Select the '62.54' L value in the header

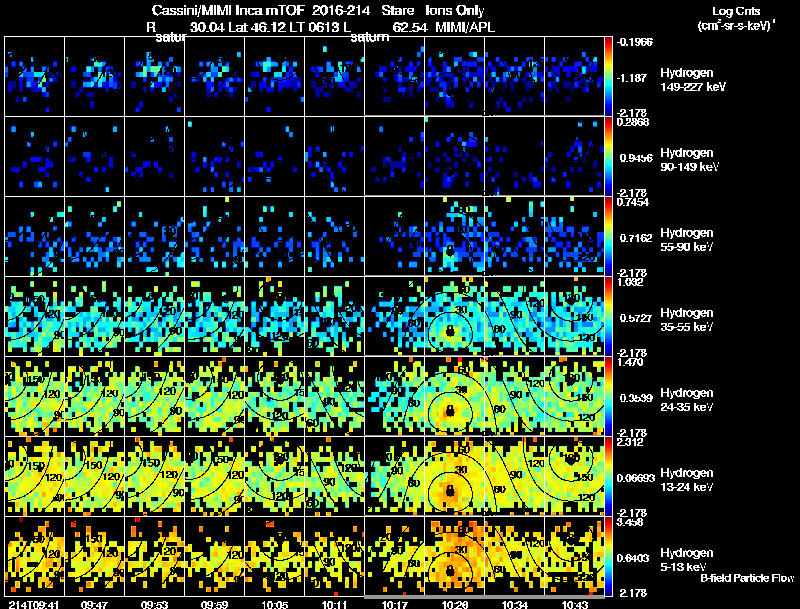click(410, 27)
